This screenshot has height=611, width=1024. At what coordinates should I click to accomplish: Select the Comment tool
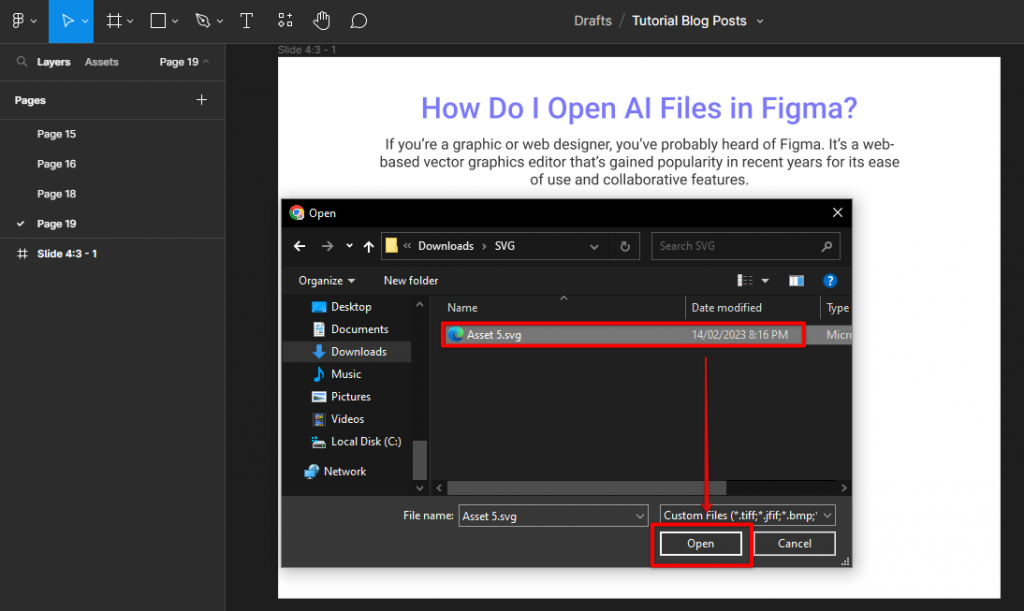359,21
